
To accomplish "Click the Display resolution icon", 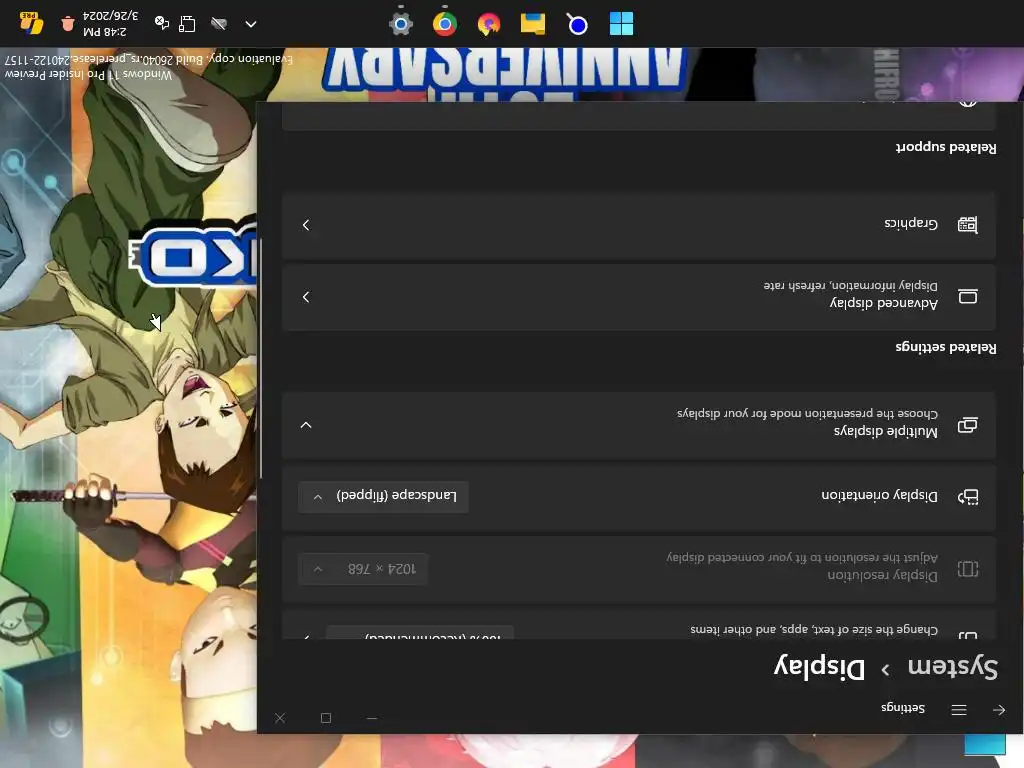I will 968,569.
